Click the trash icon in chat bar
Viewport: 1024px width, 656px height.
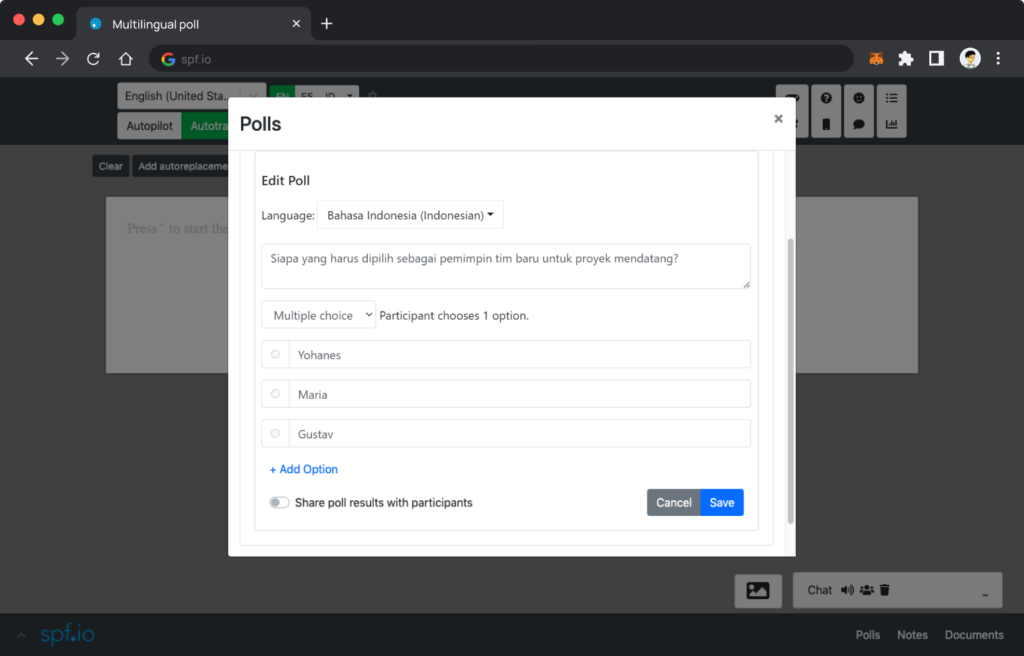coord(885,590)
